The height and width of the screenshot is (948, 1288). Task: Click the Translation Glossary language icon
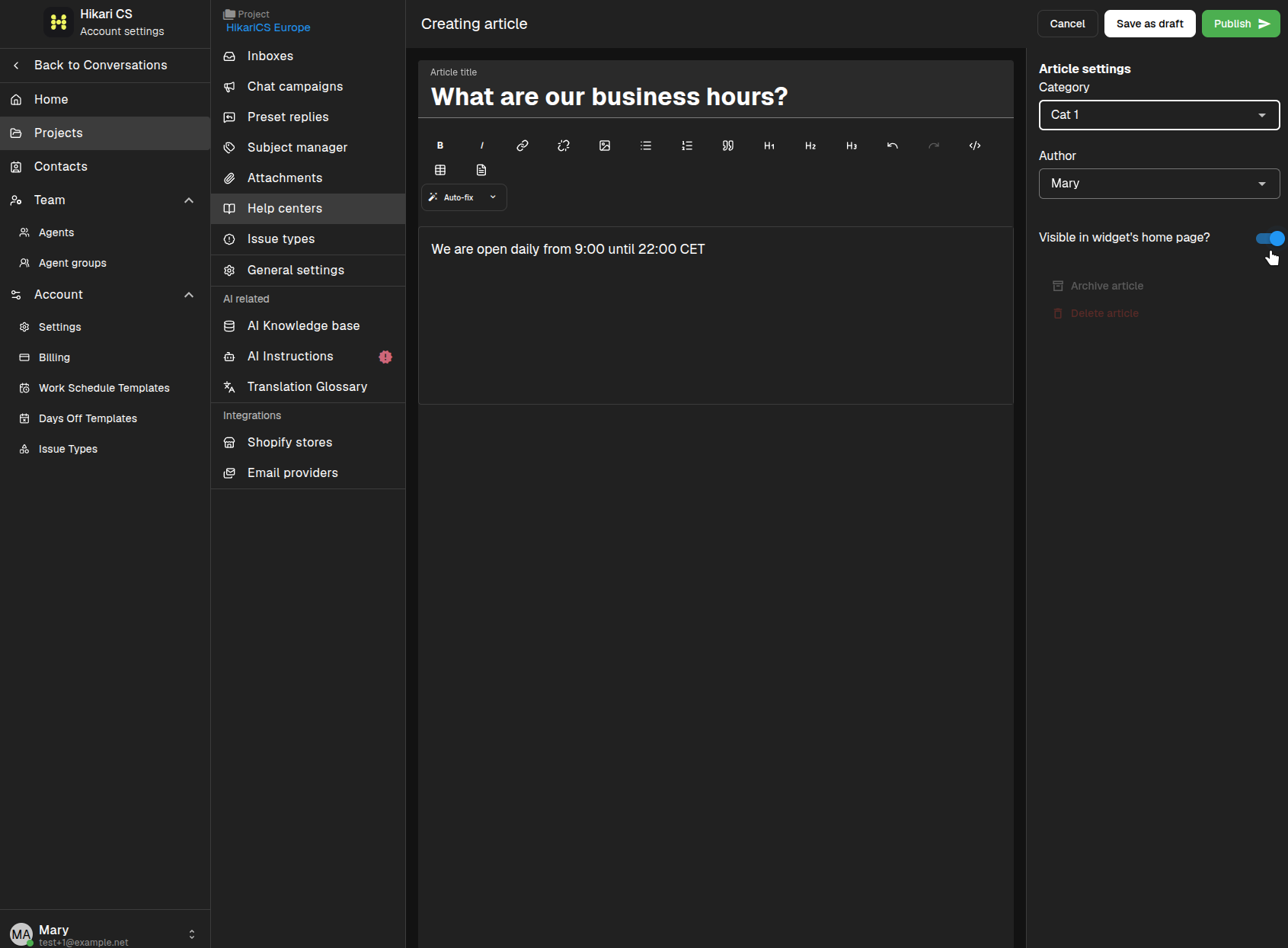pos(229,387)
